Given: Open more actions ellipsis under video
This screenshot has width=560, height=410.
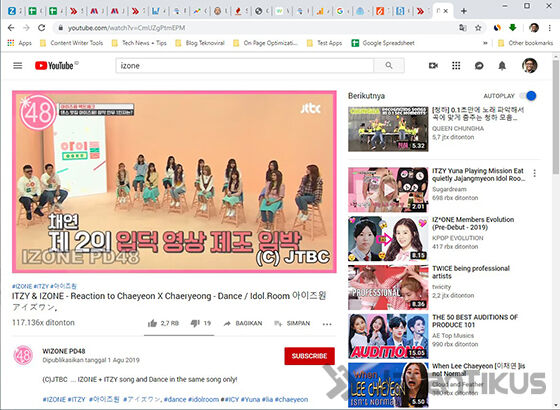Looking at the screenshot, I should click(327, 324).
